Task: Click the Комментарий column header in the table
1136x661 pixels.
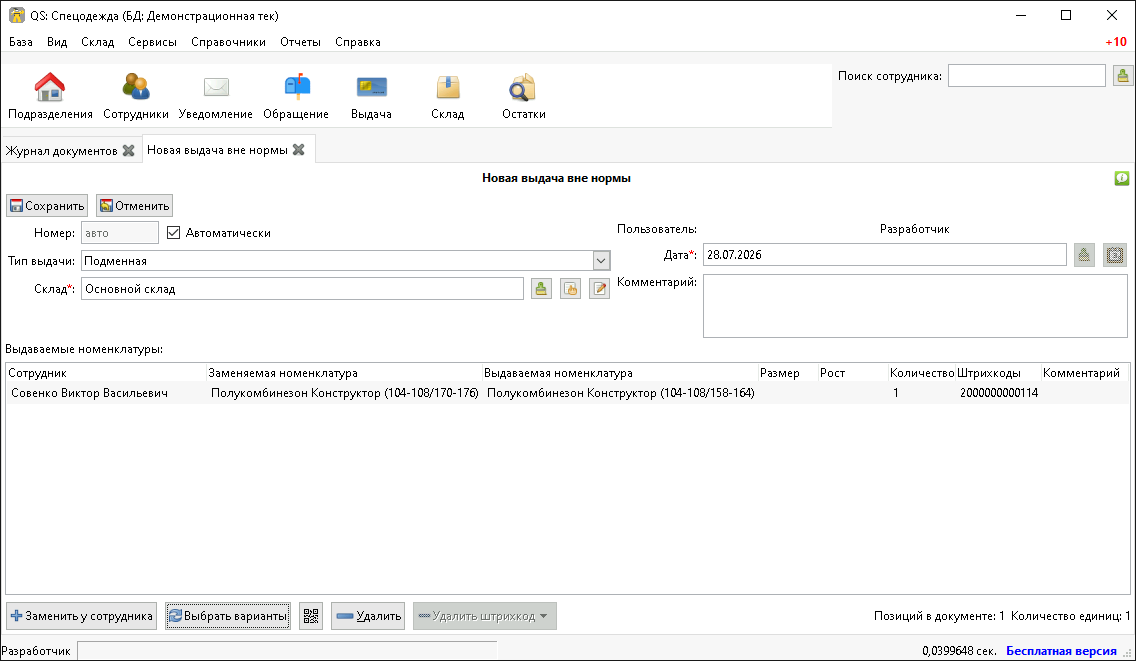Action: [1085, 373]
